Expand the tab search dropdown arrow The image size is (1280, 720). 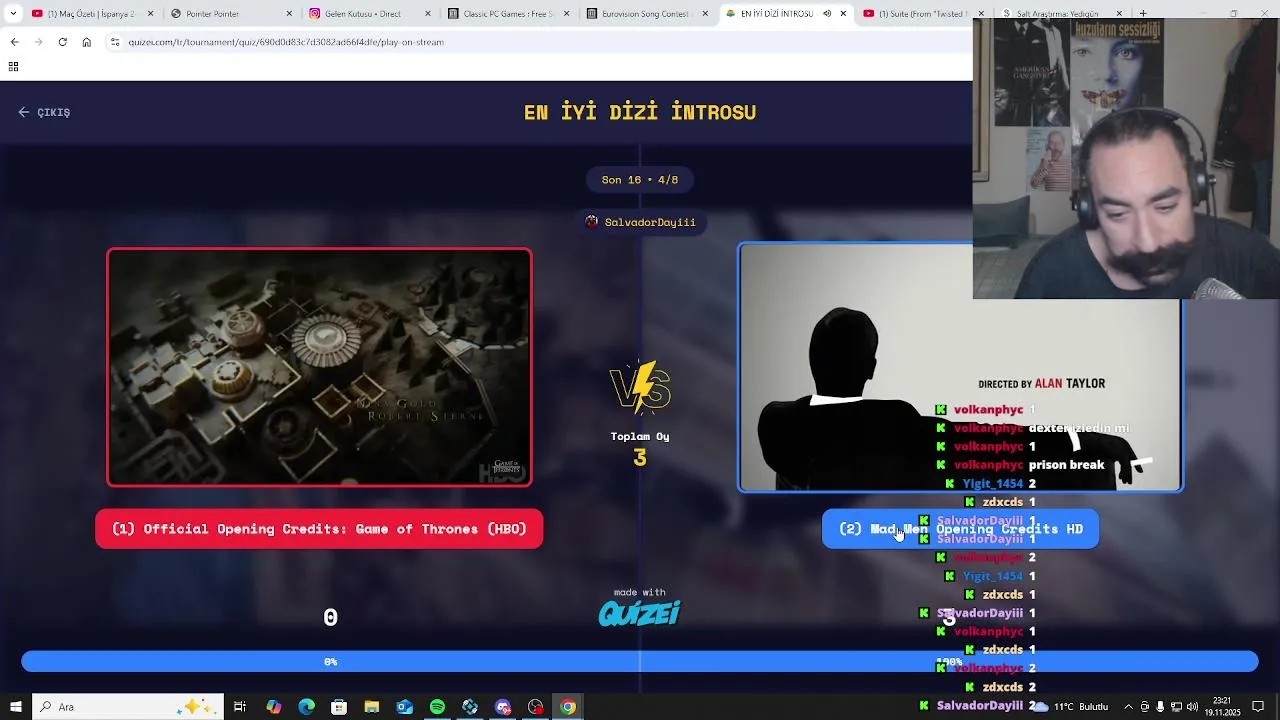(x=15, y=14)
